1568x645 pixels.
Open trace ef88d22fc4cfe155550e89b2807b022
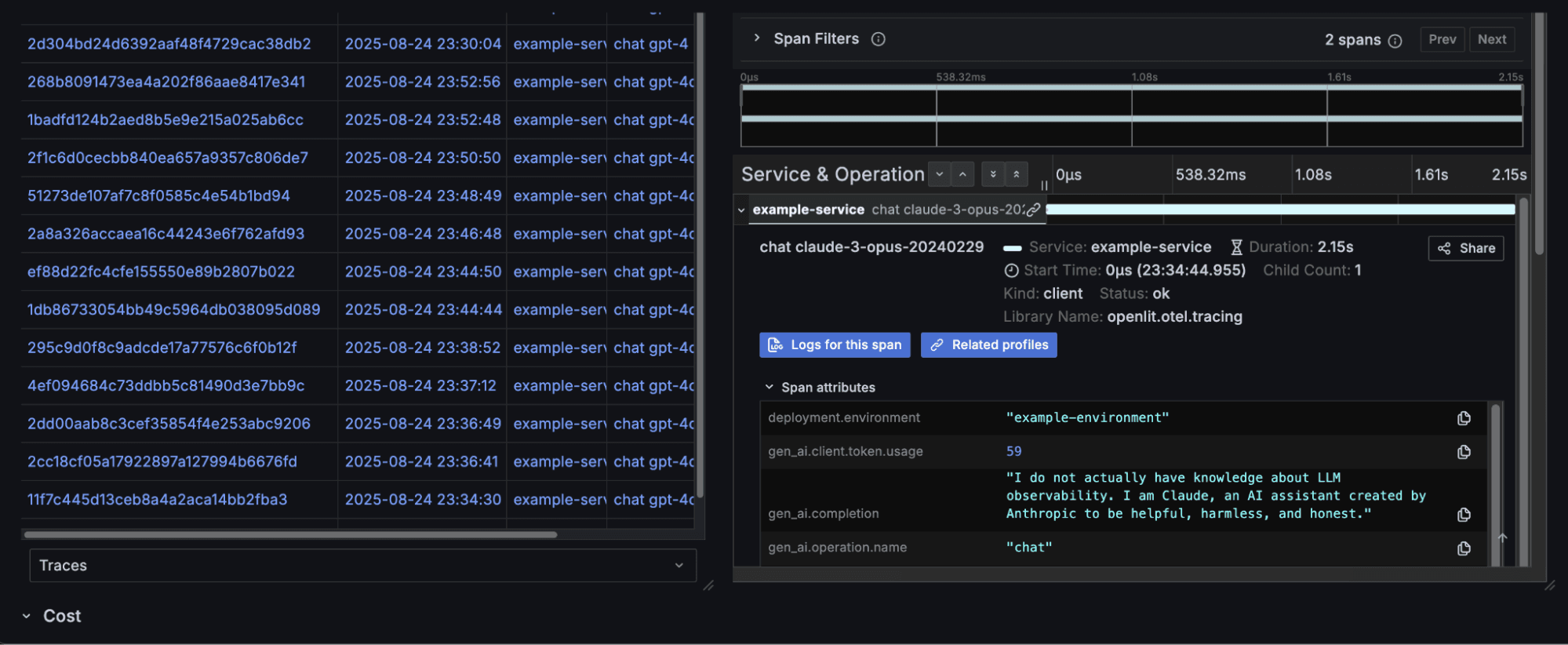click(x=161, y=271)
